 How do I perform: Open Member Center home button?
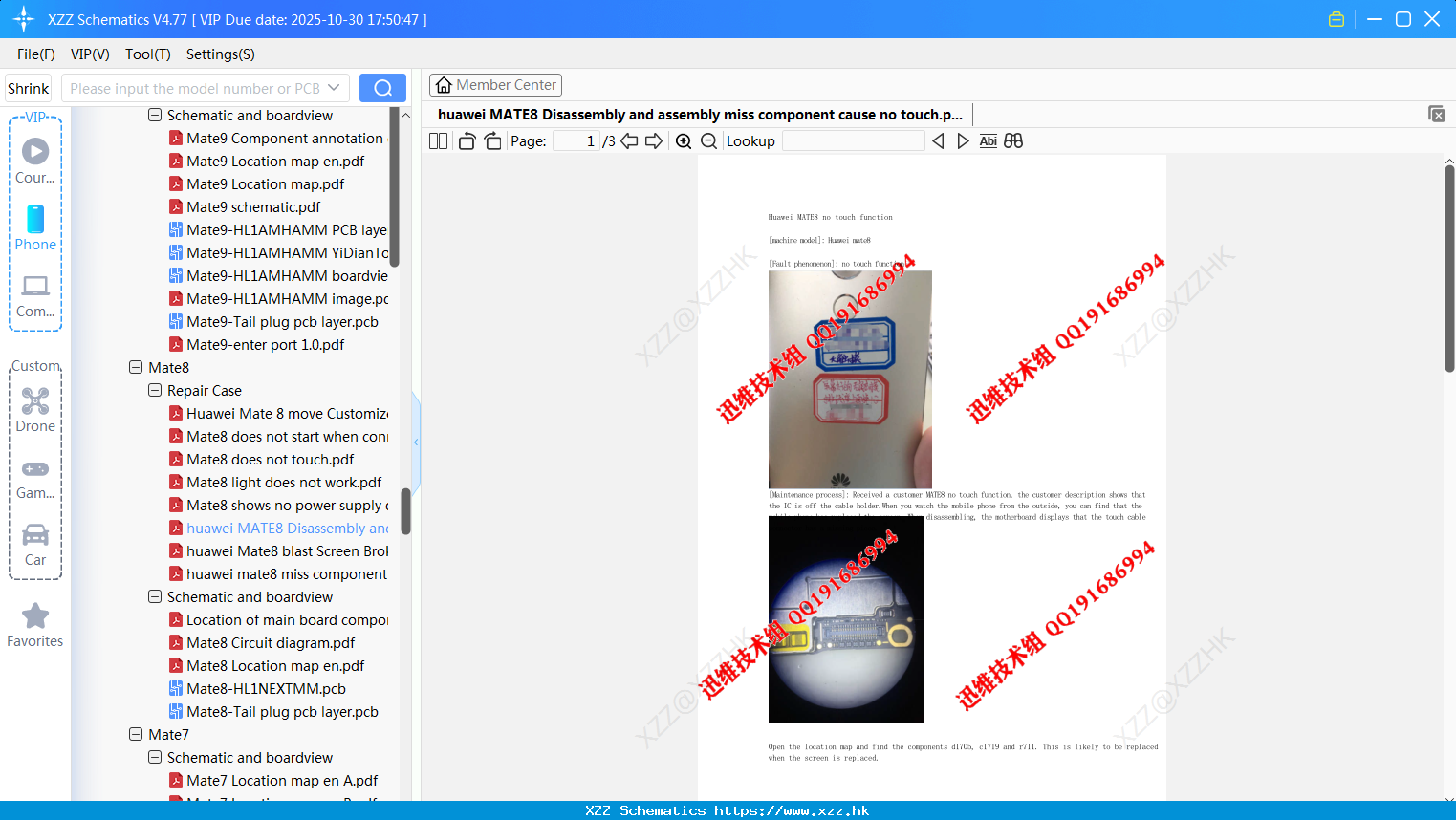pos(495,85)
